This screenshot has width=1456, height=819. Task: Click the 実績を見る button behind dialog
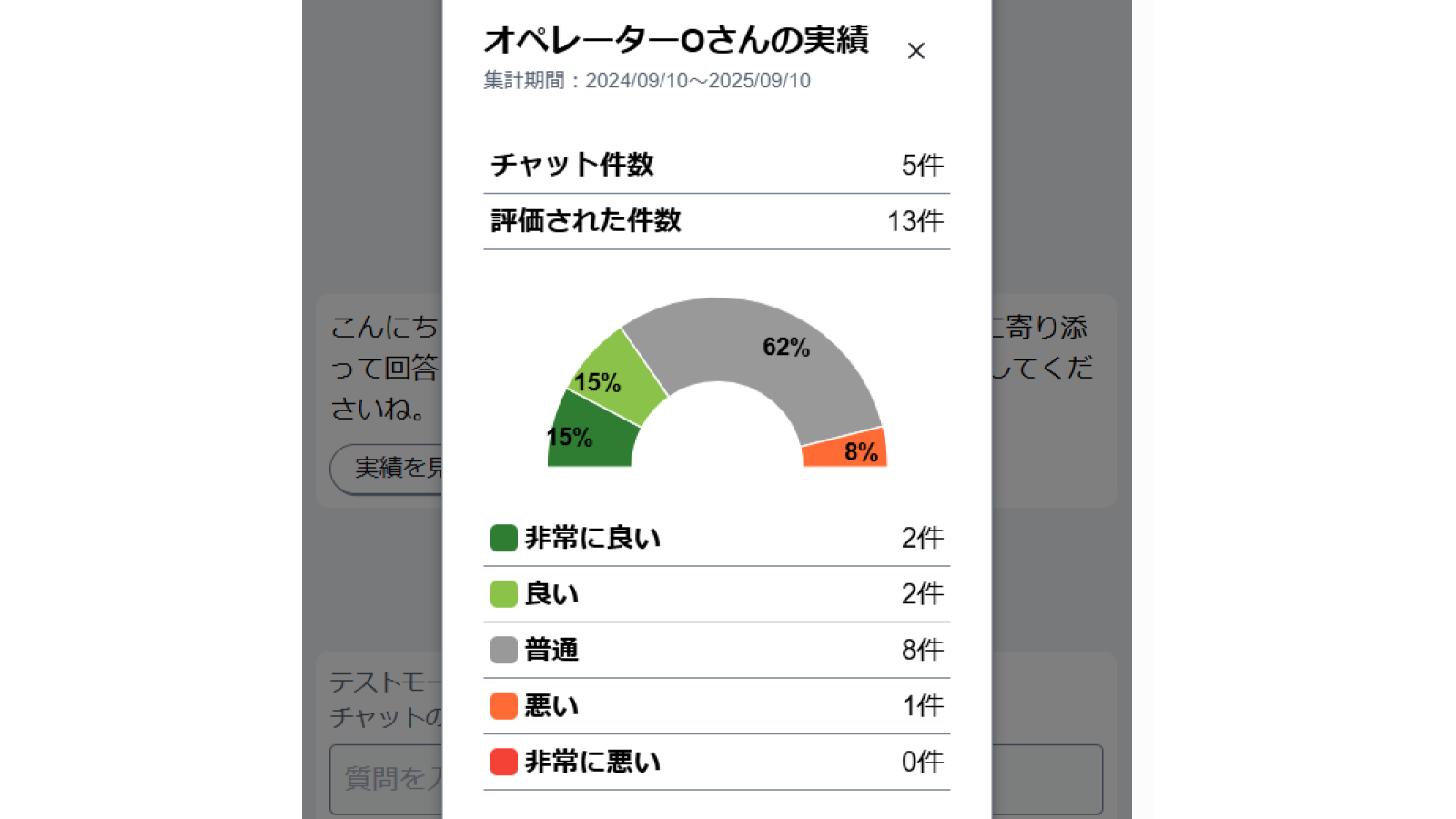(x=387, y=469)
